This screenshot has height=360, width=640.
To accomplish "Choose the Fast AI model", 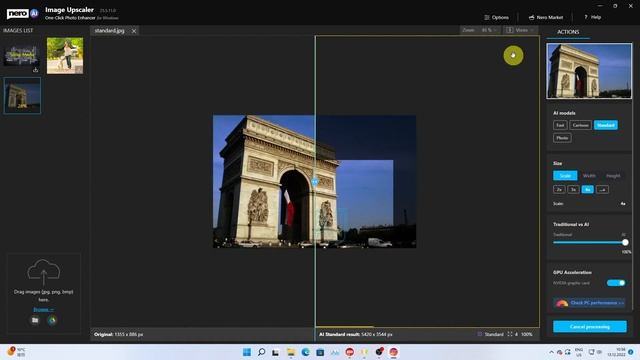I will [x=560, y=125].
